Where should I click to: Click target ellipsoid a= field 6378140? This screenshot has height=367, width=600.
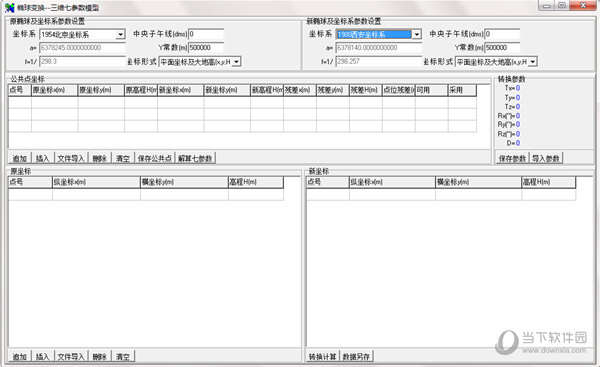coord(378,47)
